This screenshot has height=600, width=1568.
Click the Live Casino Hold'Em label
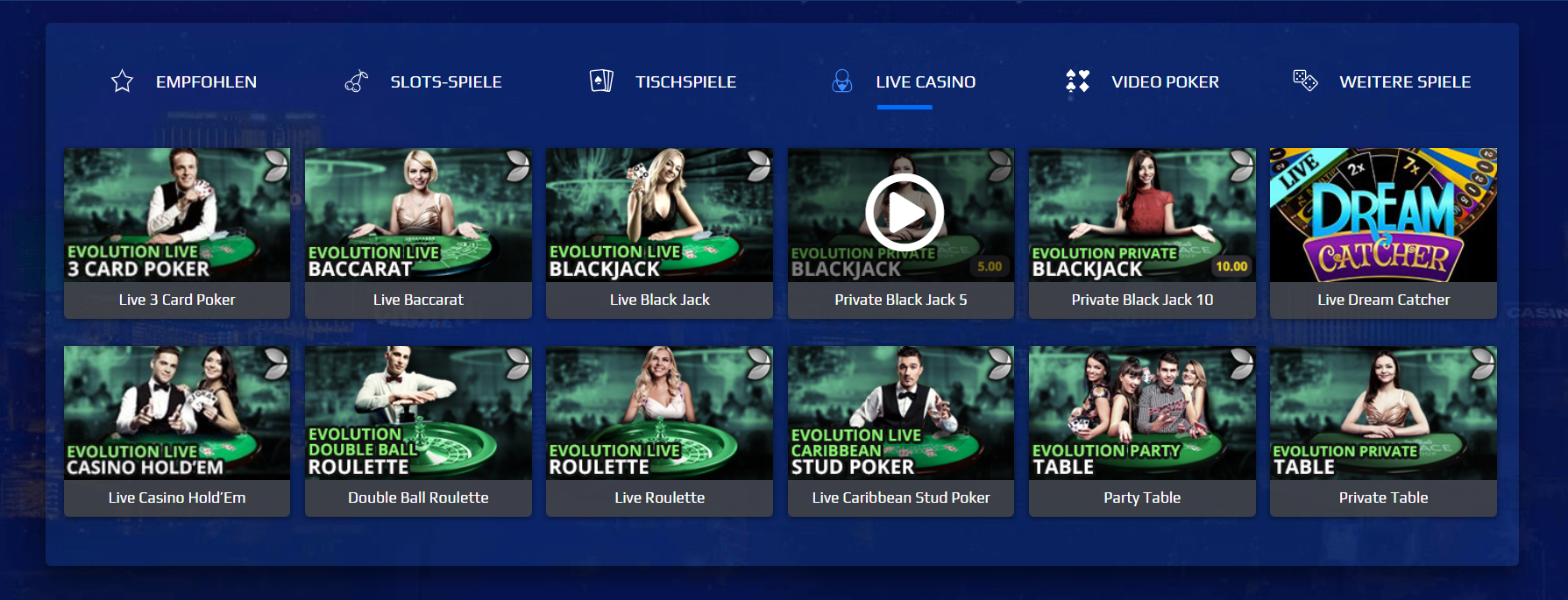click(177, 498)
